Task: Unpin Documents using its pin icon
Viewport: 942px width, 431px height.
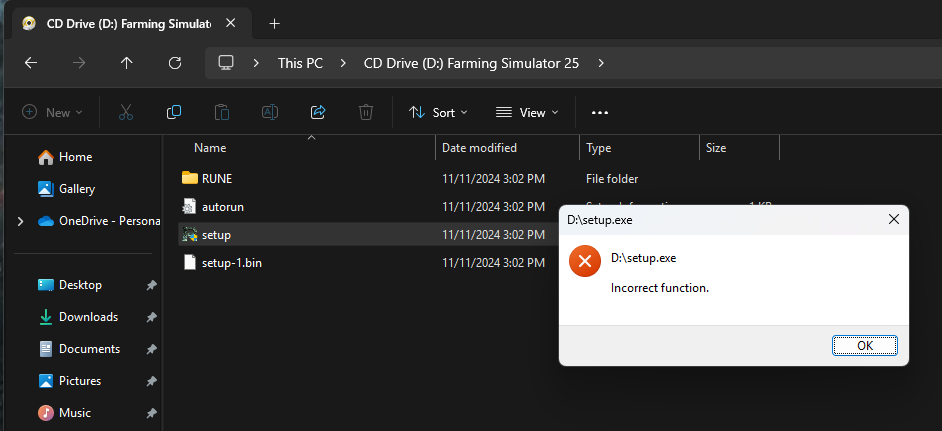Action: (151, 349)
